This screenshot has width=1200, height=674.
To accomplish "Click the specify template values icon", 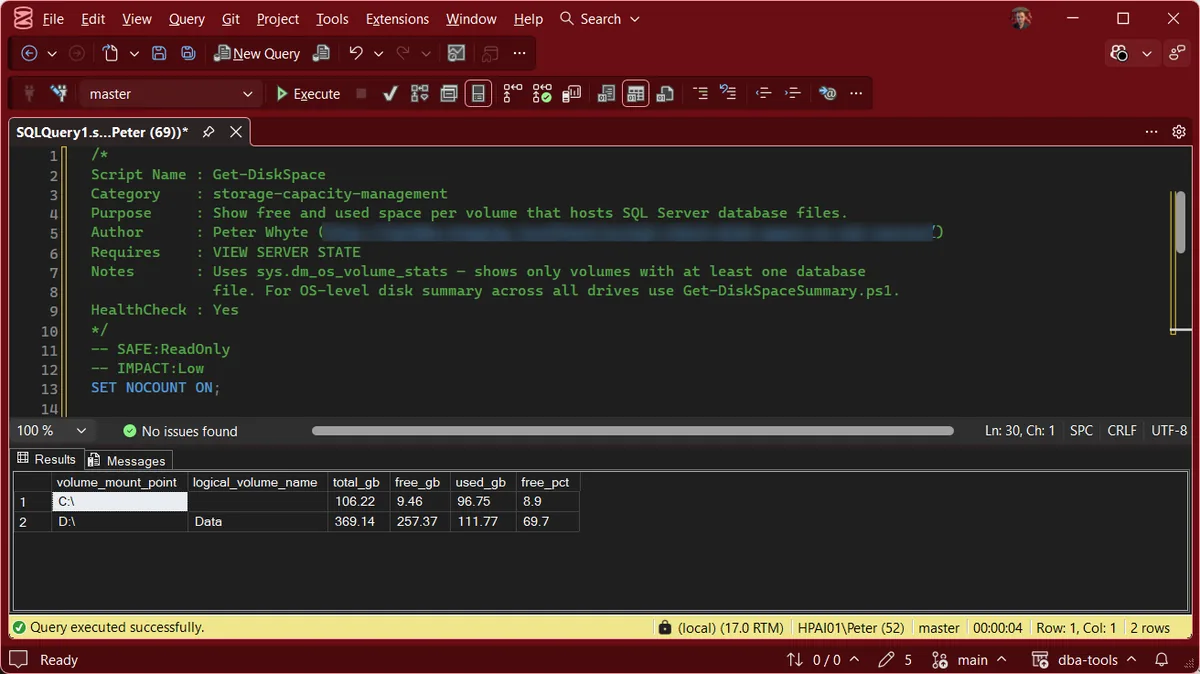I will 827,93.
